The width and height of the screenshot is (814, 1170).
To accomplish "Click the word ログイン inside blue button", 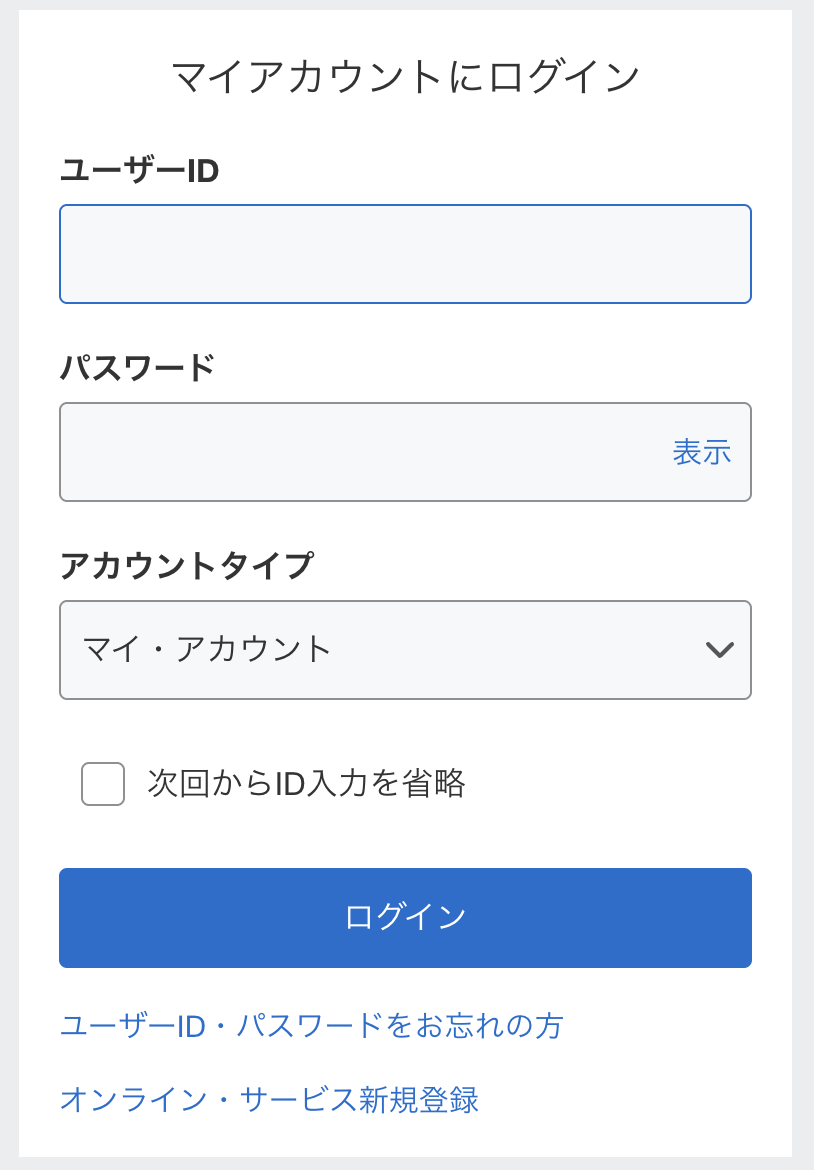I will tap(405, 917).
